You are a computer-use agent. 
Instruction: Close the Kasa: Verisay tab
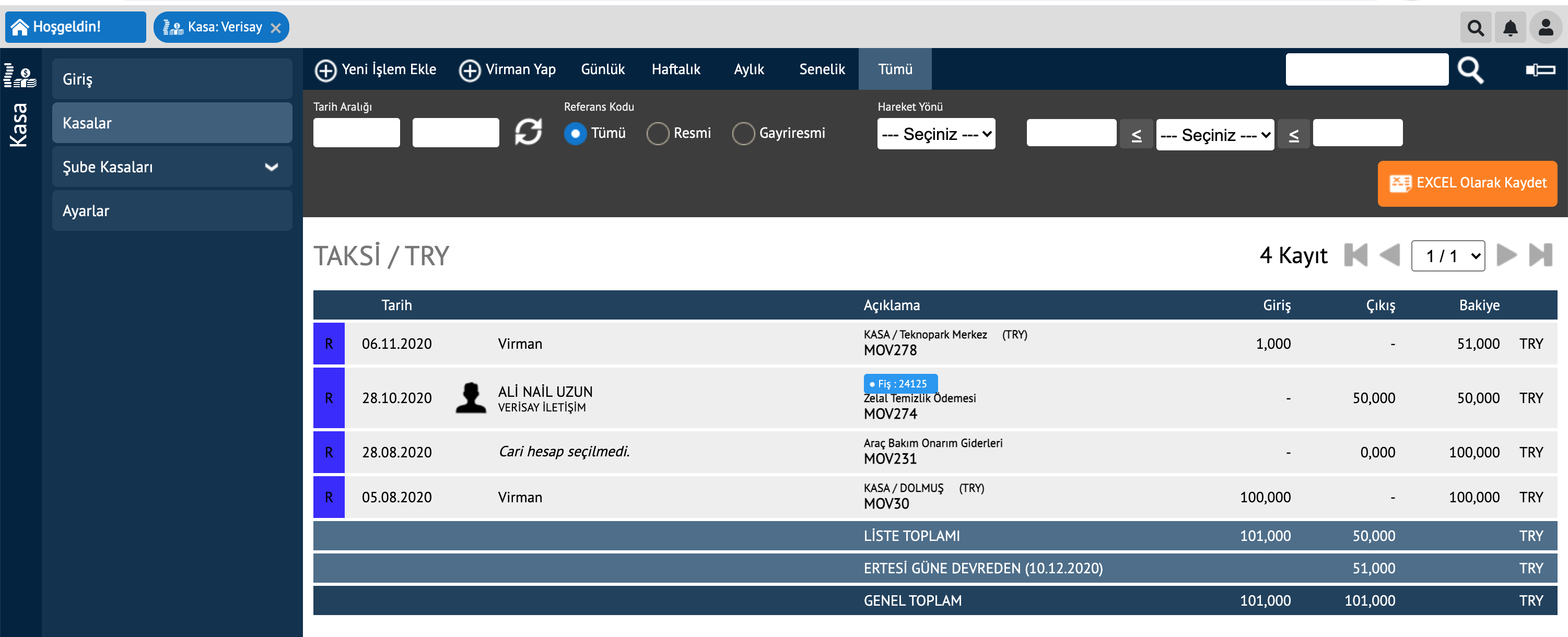click(x=276, y=28)
